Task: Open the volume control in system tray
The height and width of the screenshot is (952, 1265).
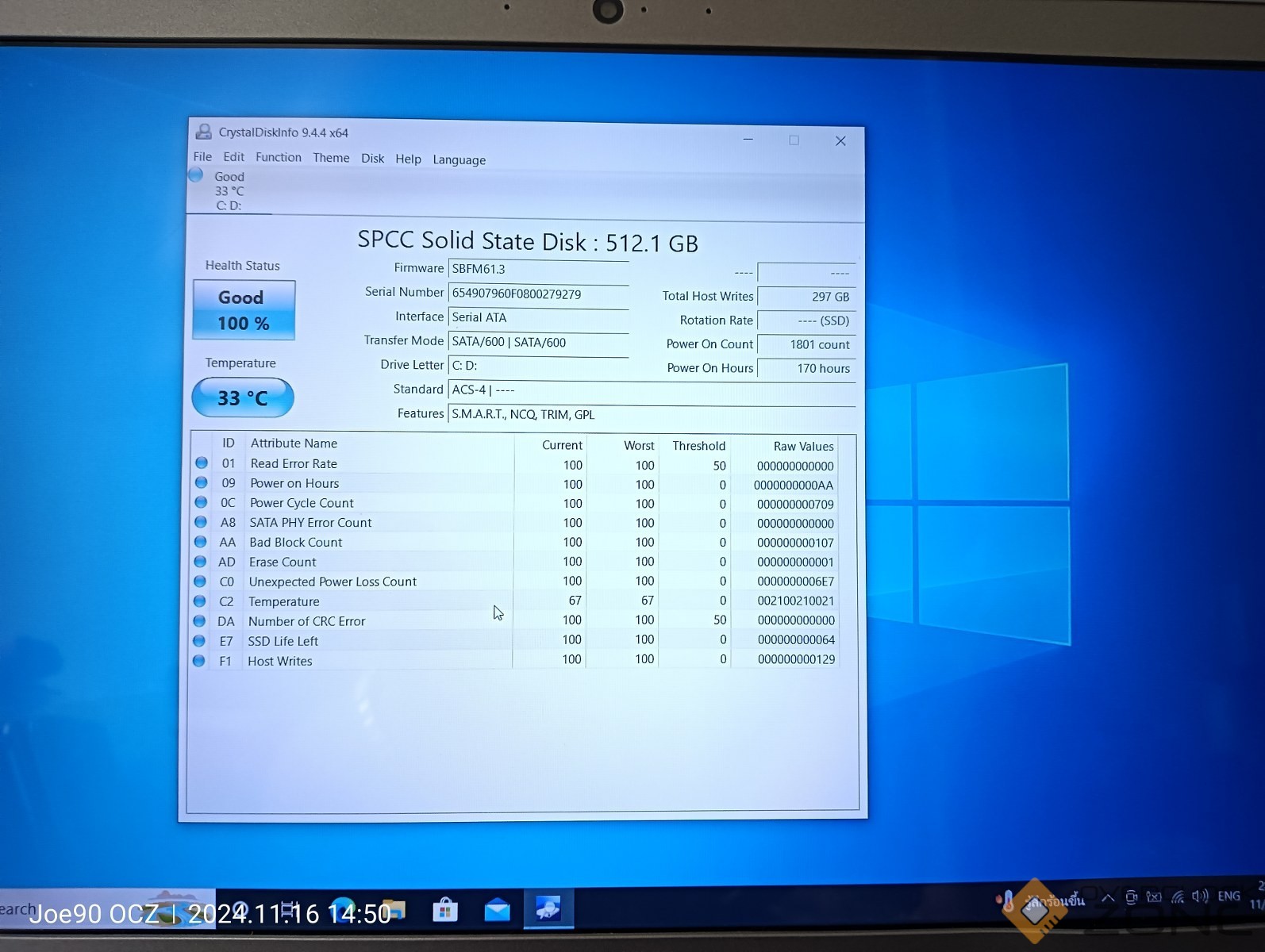Action: click(x=1200, y=896)
